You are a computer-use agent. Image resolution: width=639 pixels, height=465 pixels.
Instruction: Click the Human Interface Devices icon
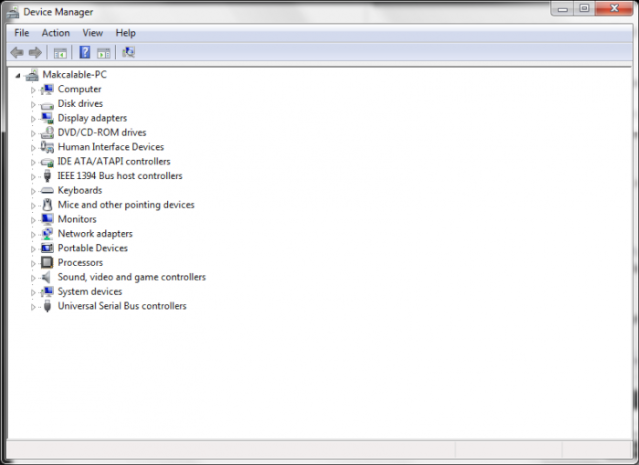(x=47, y=147)
